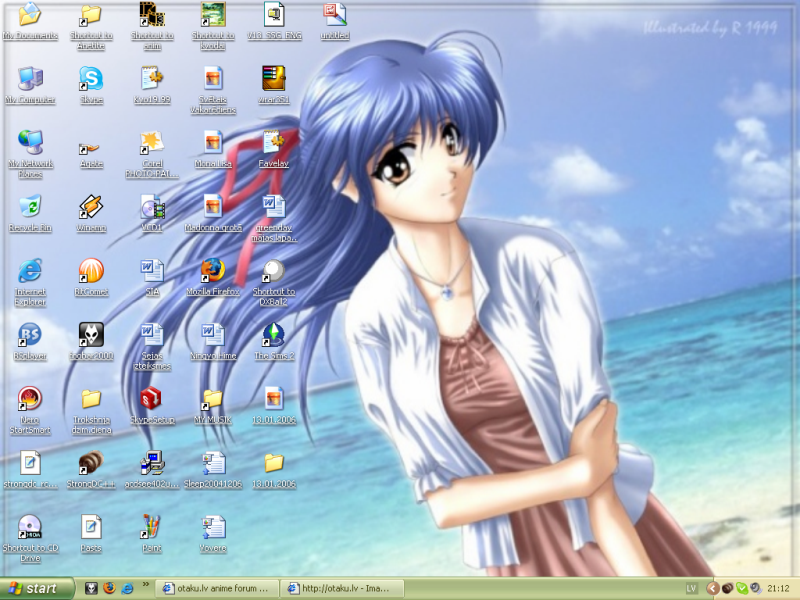The height and width of the screenshot is (600, 800).
Task: Select the Corel PHOTO-PAINT shortcut
Action: click(x=152, y=154)
